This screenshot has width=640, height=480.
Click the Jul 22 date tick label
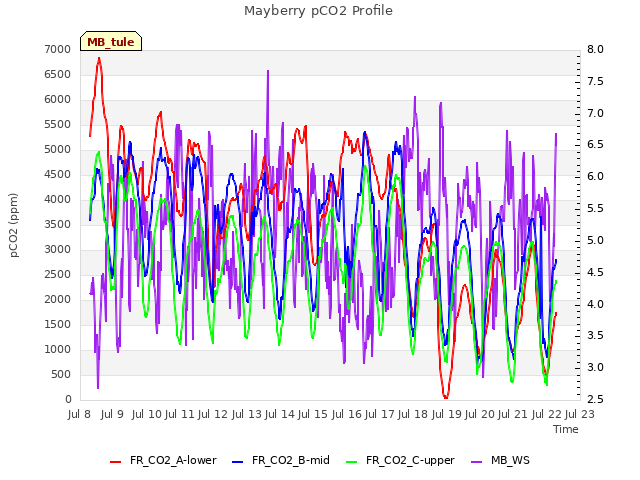pyautogui.click(x=547, y=414)
